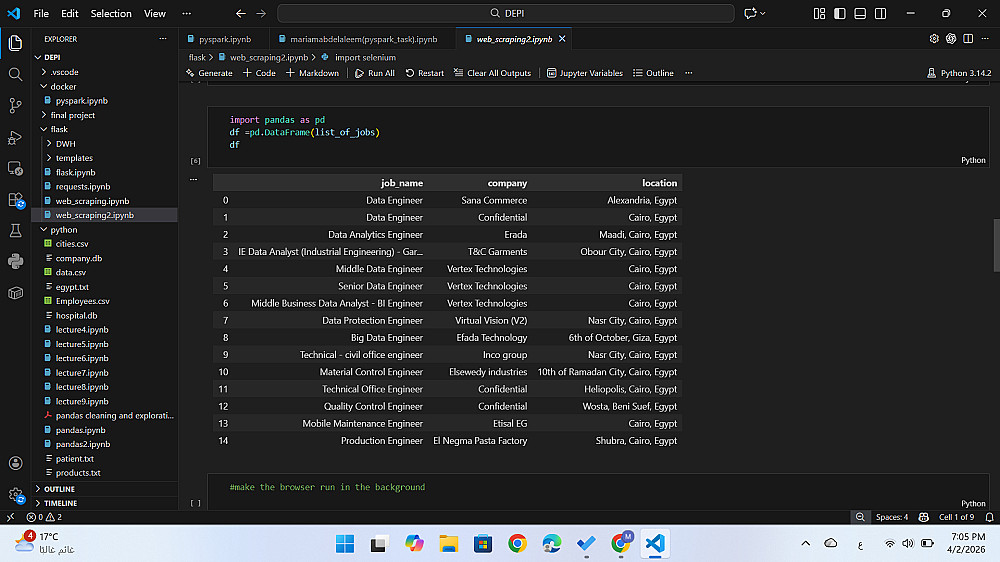Screen dimensions: 1000x562
Task: Open the Search view in activity bar
Action: [15, 74]
